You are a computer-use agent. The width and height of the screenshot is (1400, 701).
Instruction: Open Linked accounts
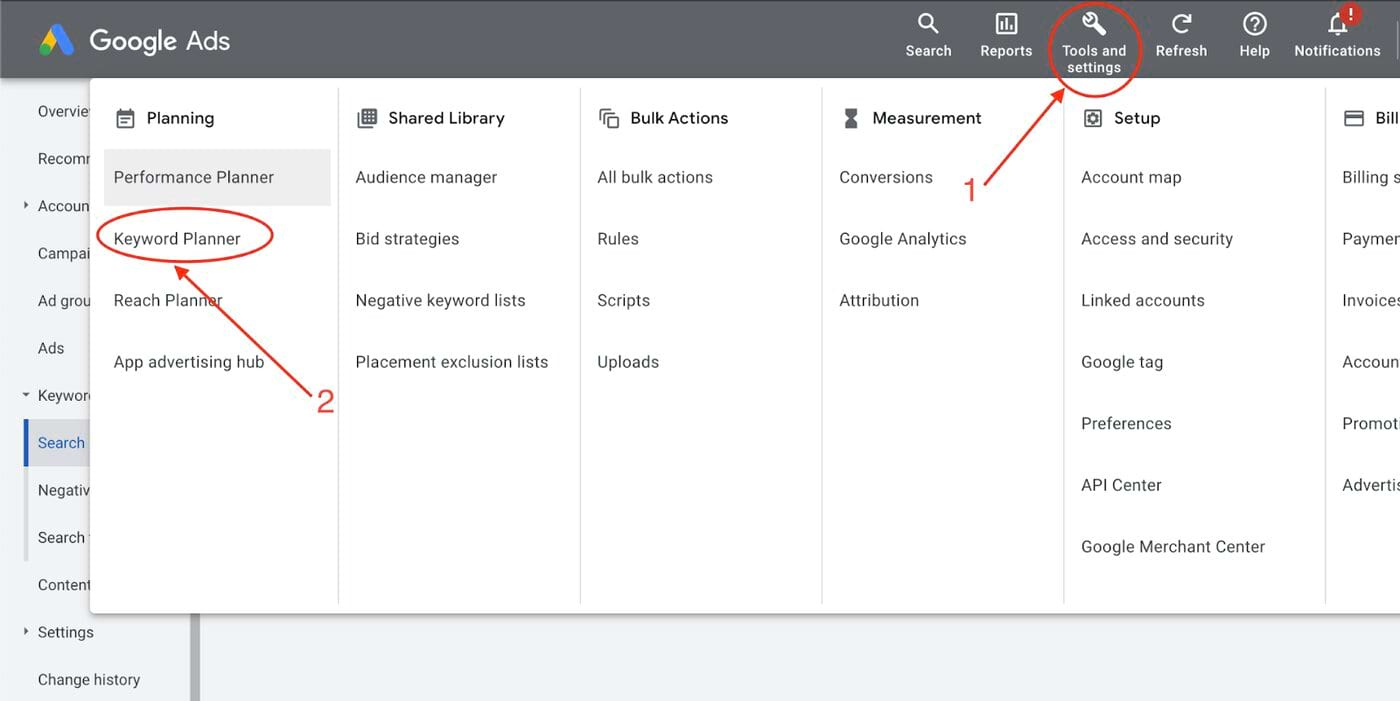tap(1143, 300)
